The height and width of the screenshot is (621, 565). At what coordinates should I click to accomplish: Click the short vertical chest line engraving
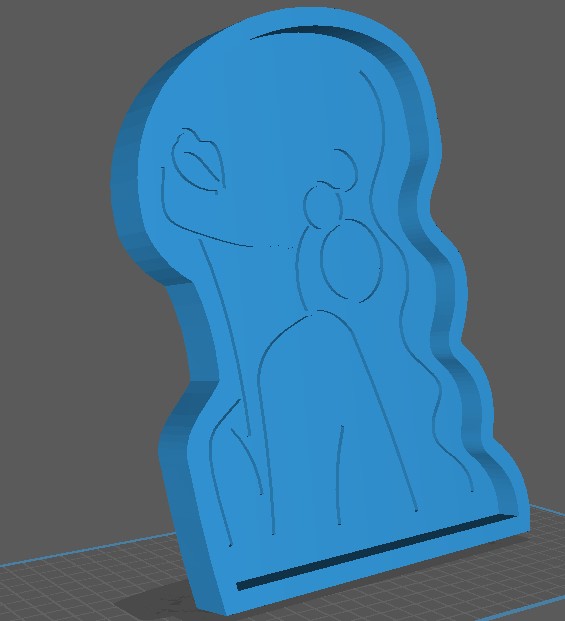click(x=340, y=475)
